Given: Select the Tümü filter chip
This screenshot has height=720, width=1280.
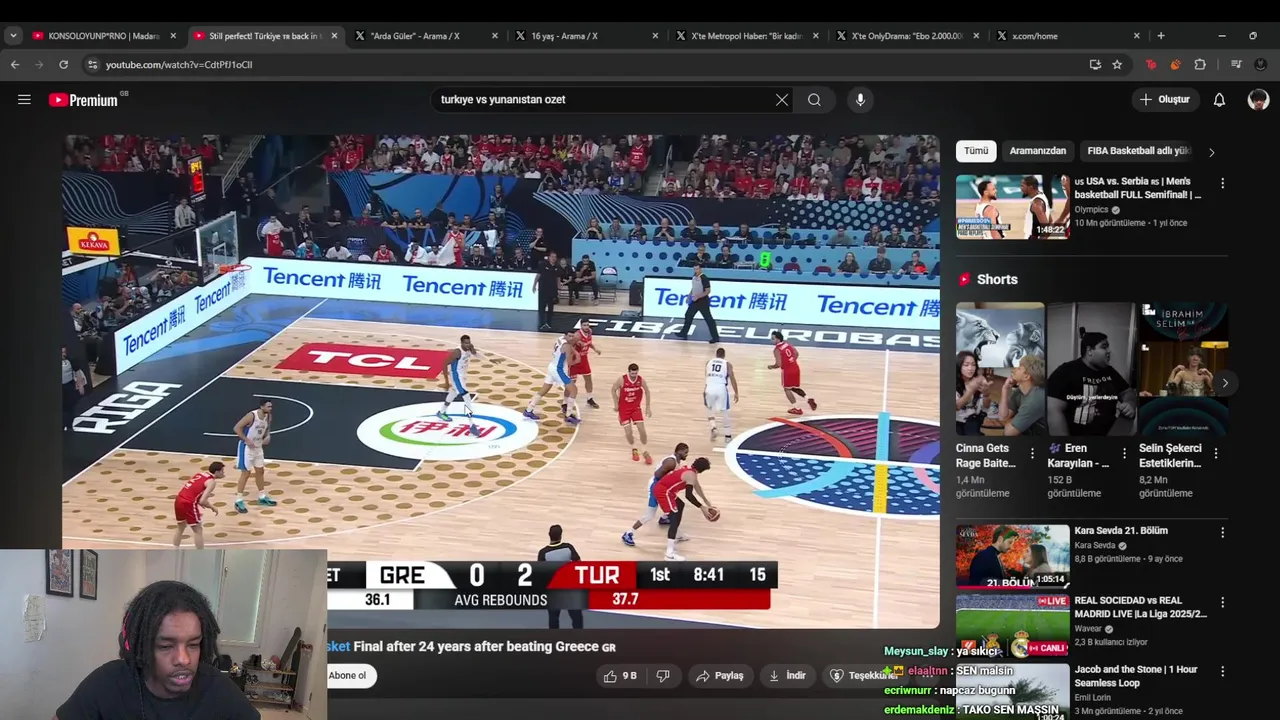Looking at the screenshot, I should [976, 151].
